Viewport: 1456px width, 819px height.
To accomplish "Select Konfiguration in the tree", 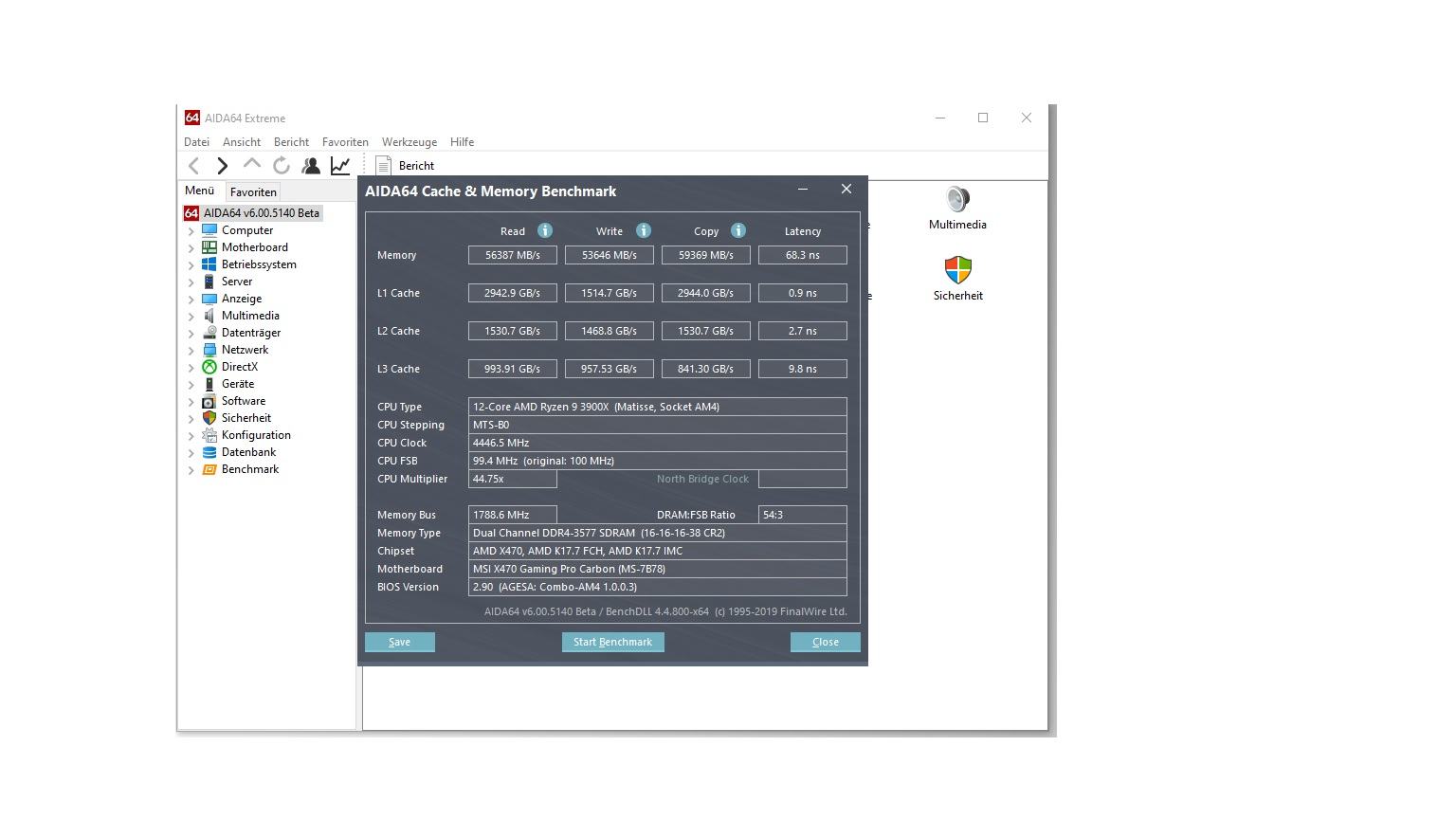I will click(256, 435).
